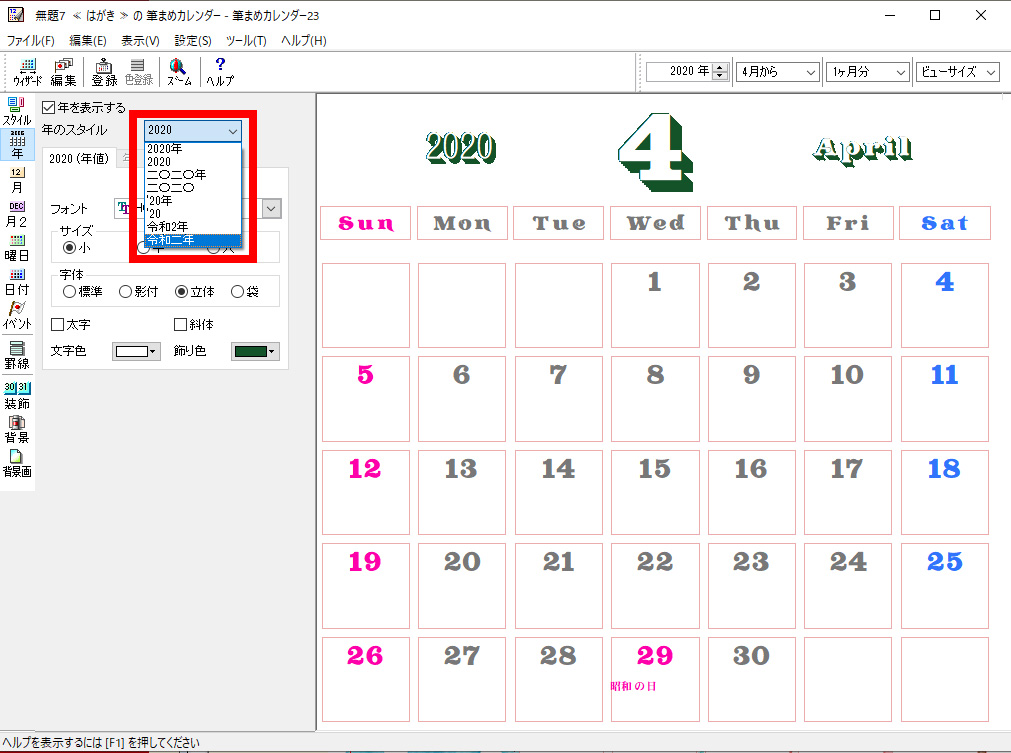Open the ツール(T) menu

point(246,41)
